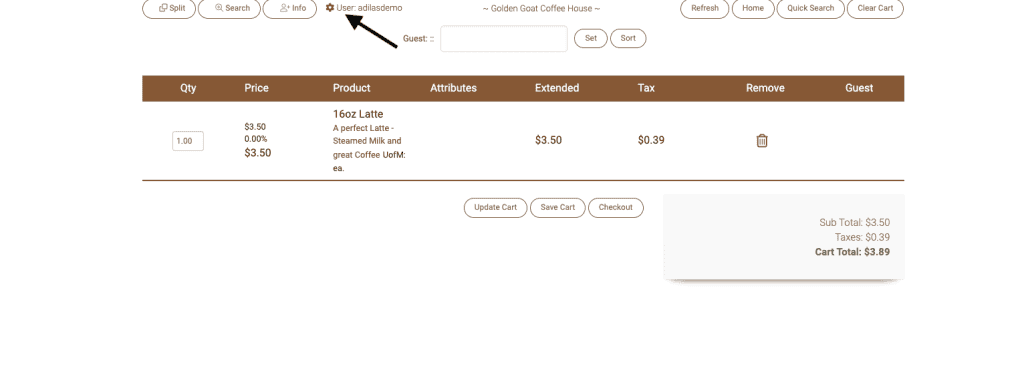Click the Split button
Screen dimensions: 1024x387
169,8
